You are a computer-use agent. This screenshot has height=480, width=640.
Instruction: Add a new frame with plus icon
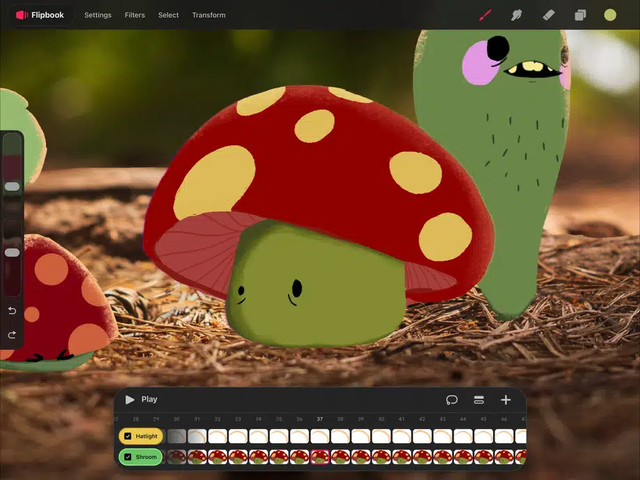(506, 400)
